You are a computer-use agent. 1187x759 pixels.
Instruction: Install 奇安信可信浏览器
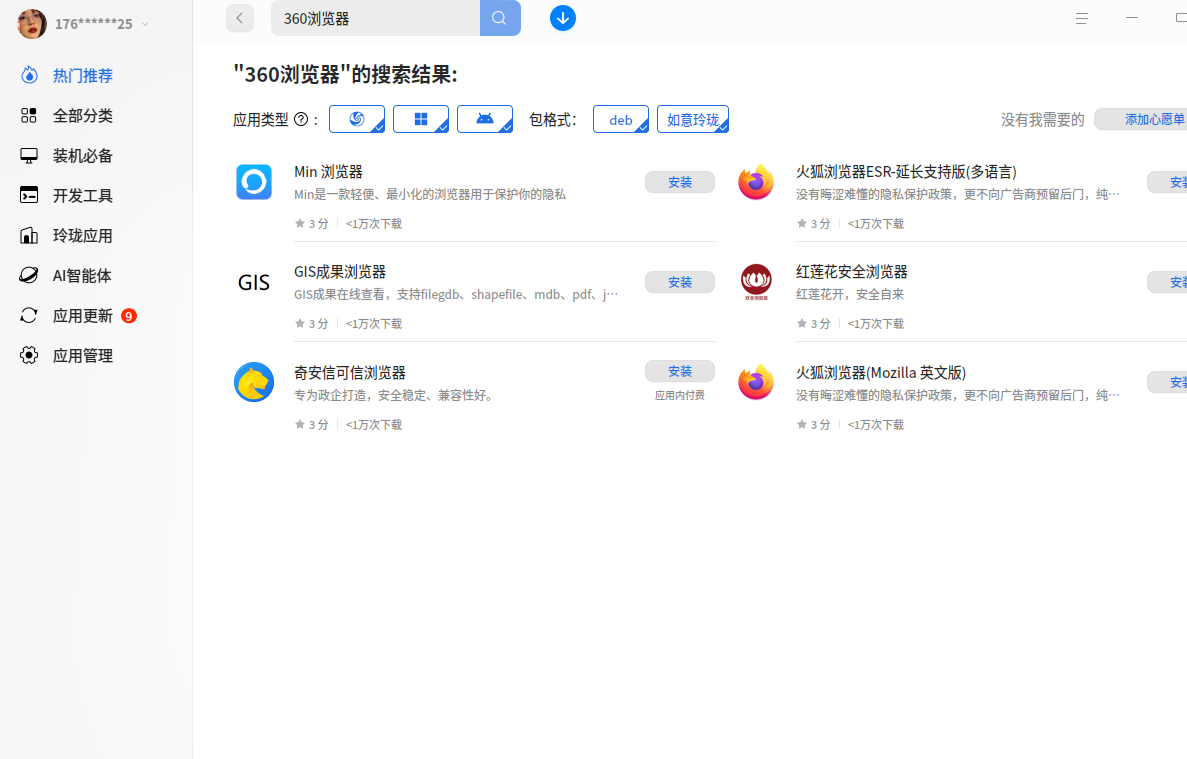(680, 372)
